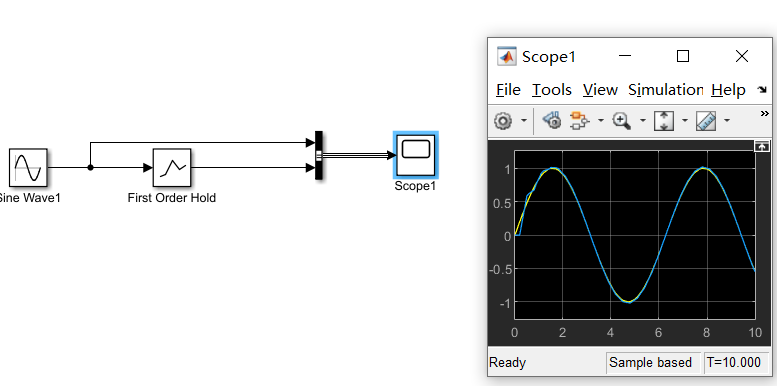Click the x-axis tick label 10
Image resolution: width=777 pixels, height=386 pixels.
coord(755,332)
